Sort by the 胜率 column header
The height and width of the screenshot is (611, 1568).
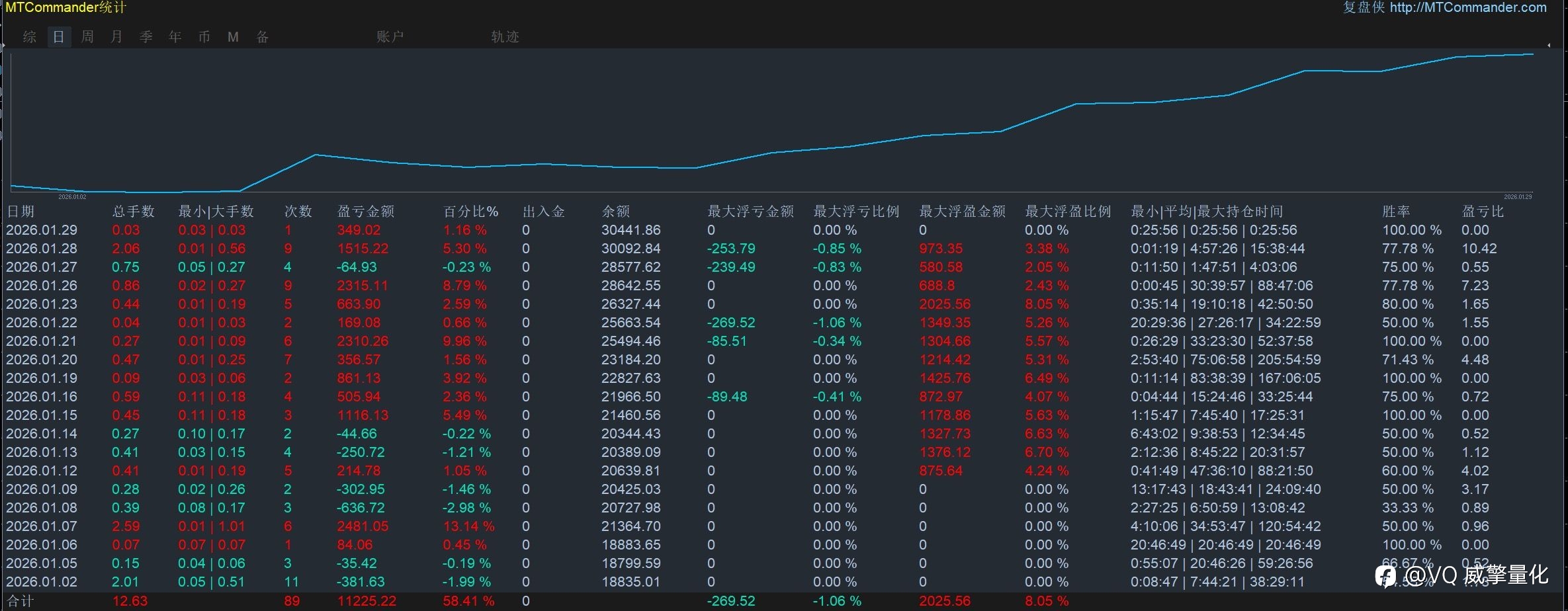coord(1397,212)
